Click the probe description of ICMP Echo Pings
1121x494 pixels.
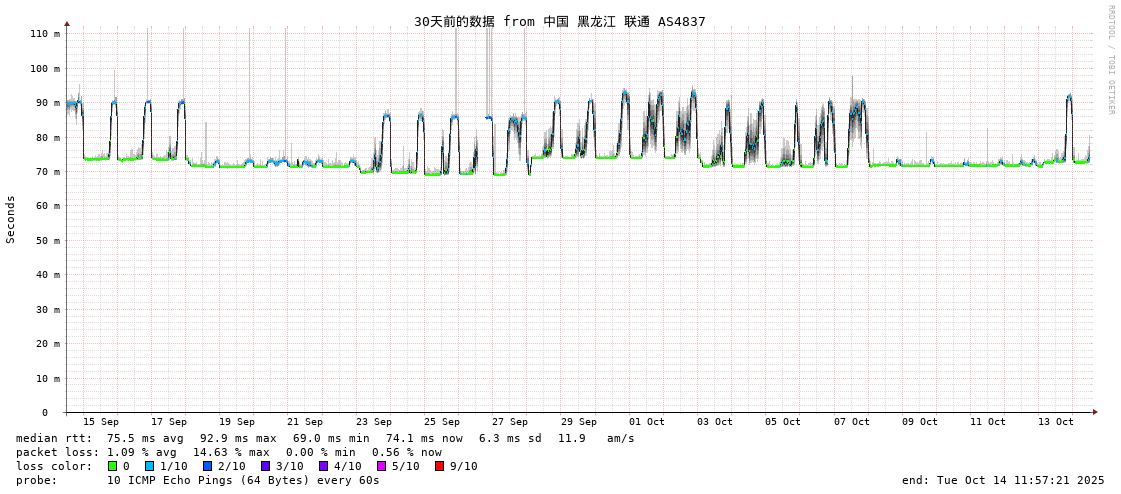[243, 480]
